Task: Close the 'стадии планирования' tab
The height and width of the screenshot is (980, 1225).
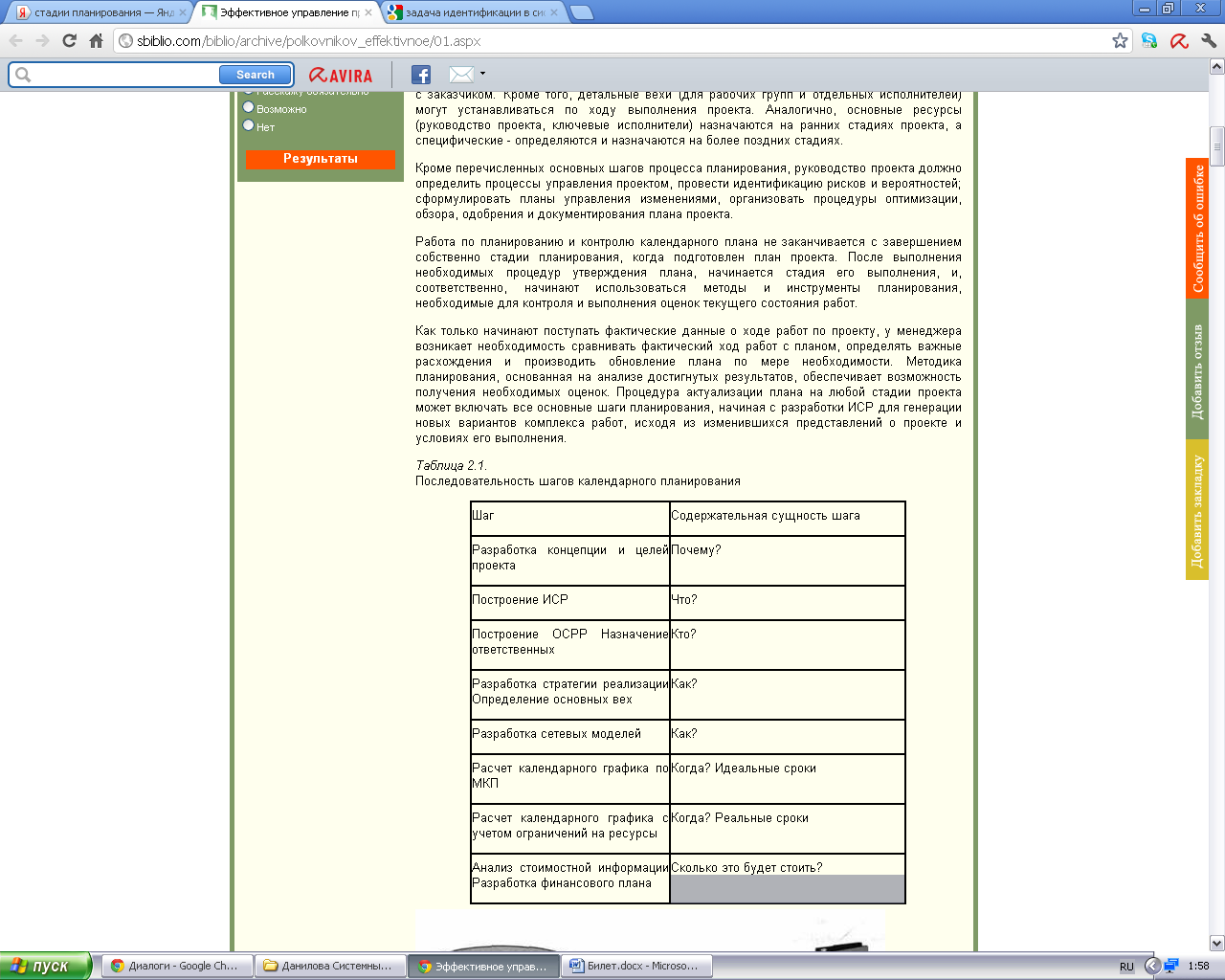Action: coord(183,12)
